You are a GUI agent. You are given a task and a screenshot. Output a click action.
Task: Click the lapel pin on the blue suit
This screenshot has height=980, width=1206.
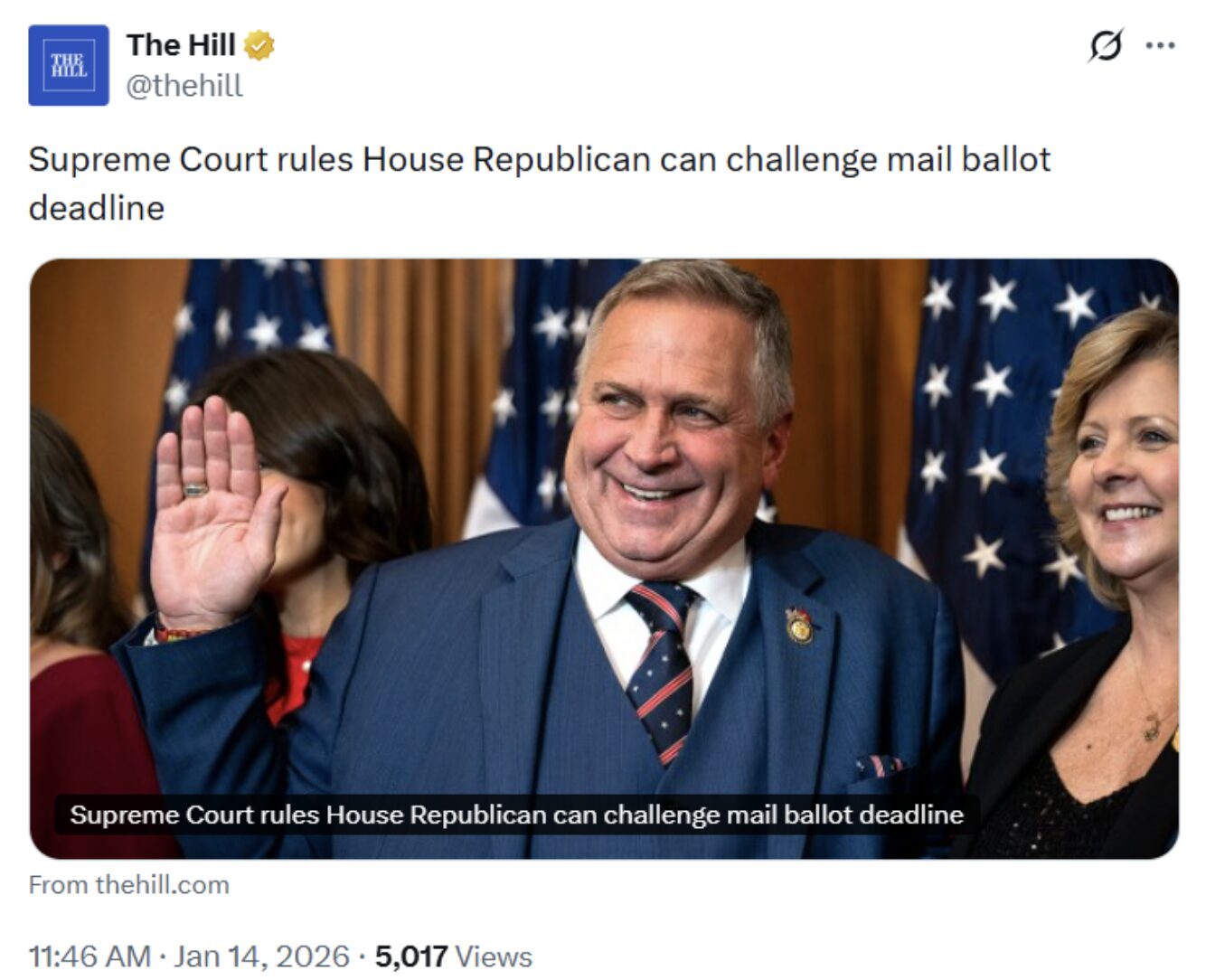[x=799, y=626]
